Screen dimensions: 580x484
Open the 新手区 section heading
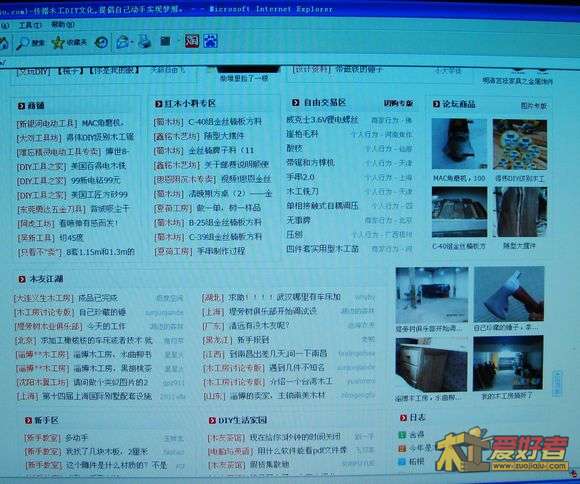coord(46,420)
